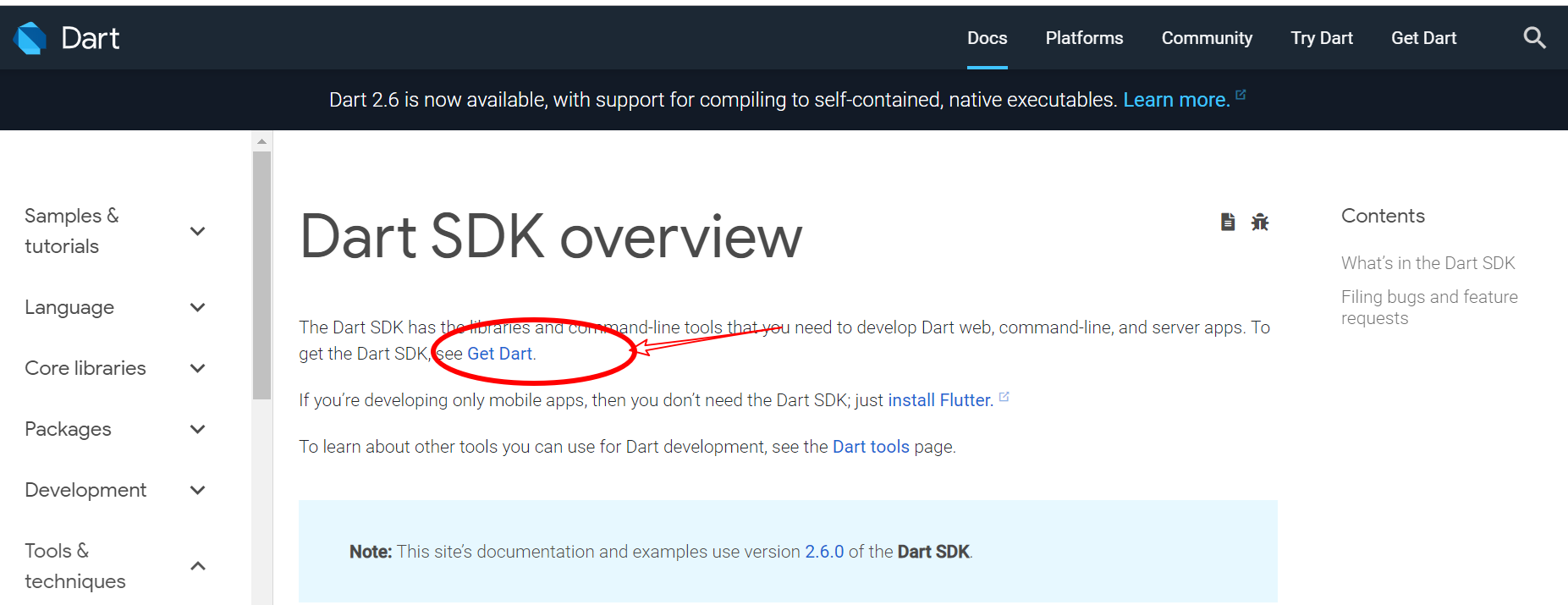The width and height of the screenshot is (1568, 605).
Task: Open the Platforms menu item
Action: point(1084,38)
